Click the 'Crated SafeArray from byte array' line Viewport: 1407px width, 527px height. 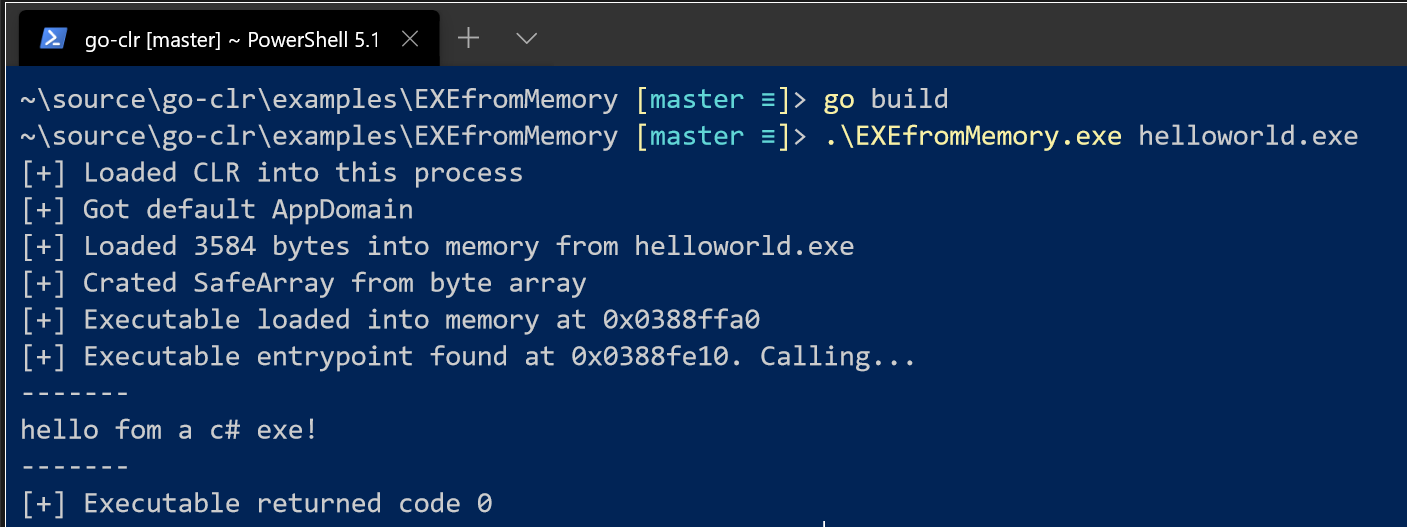pos(334,283)
